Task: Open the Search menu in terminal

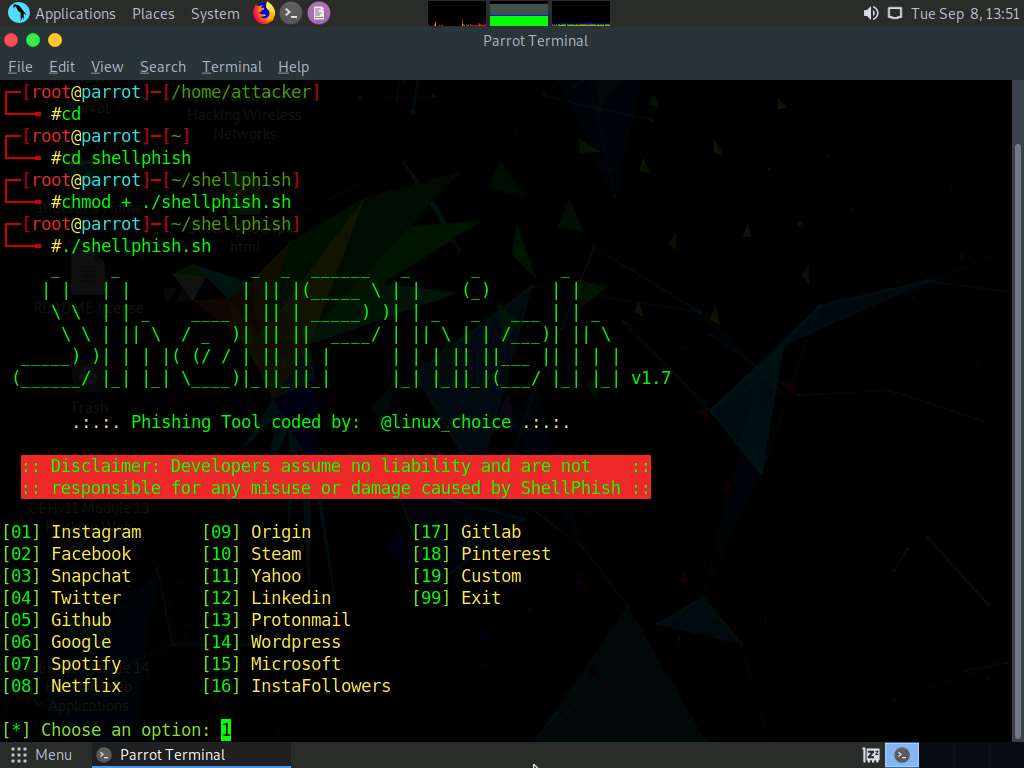Action: click(x=163, y=67)
